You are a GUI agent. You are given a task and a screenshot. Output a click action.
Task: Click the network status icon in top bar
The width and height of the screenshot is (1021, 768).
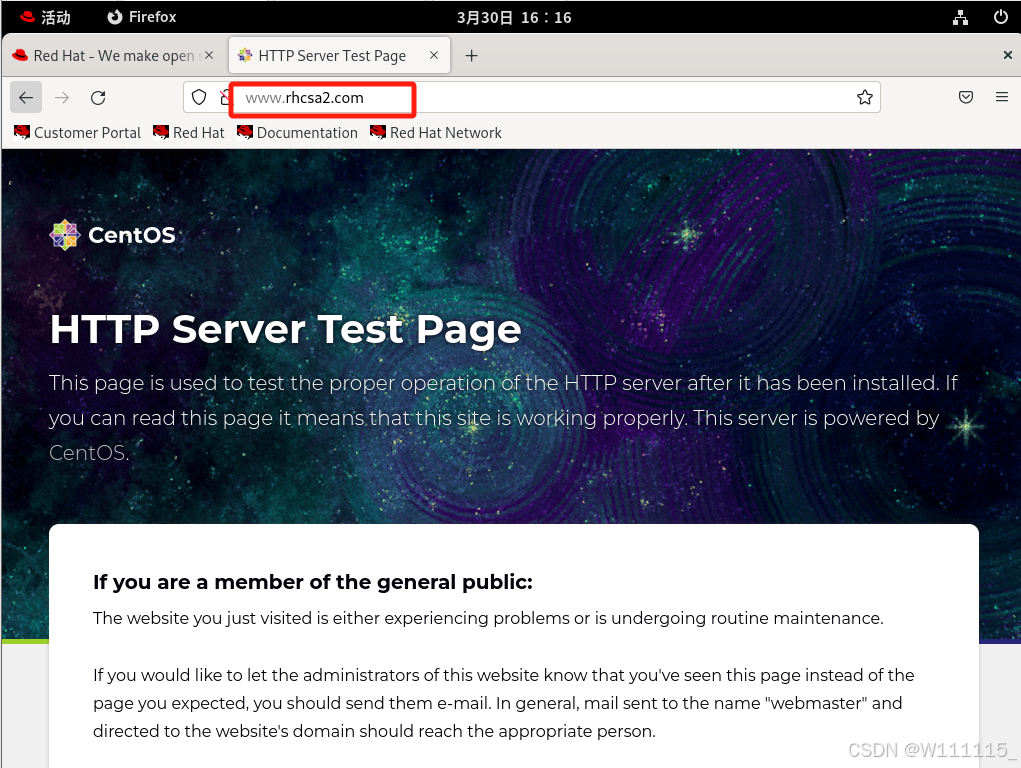coord(960,18)
